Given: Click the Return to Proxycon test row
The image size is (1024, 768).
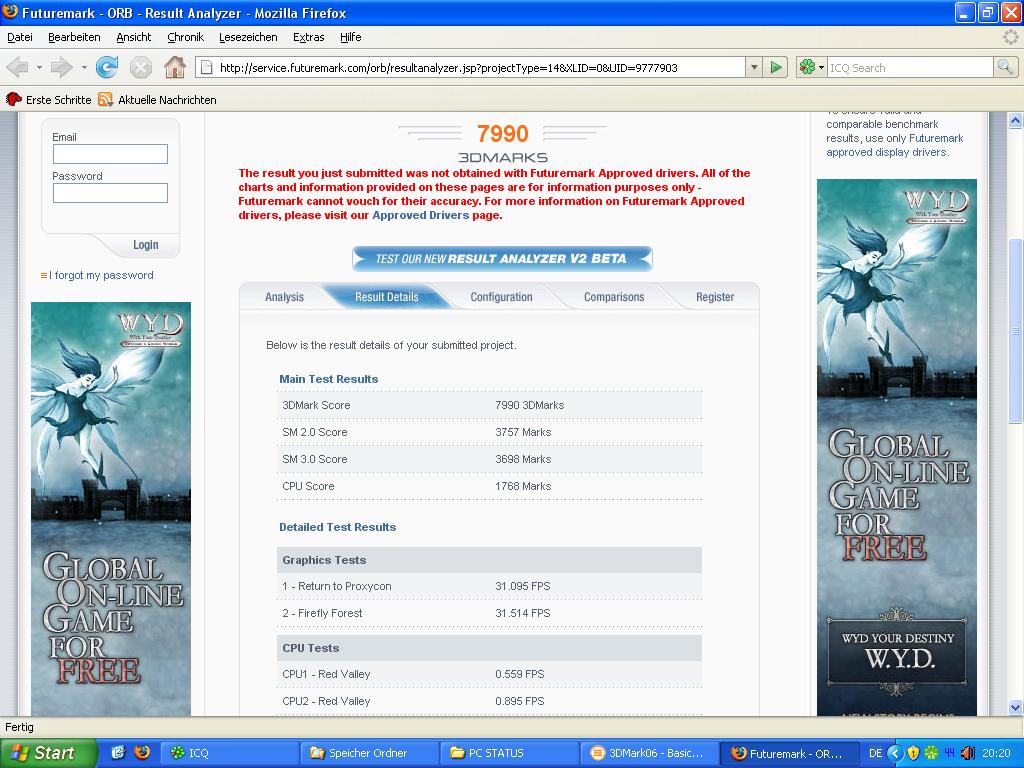Looking at the screenshot, I should [489, 586].
